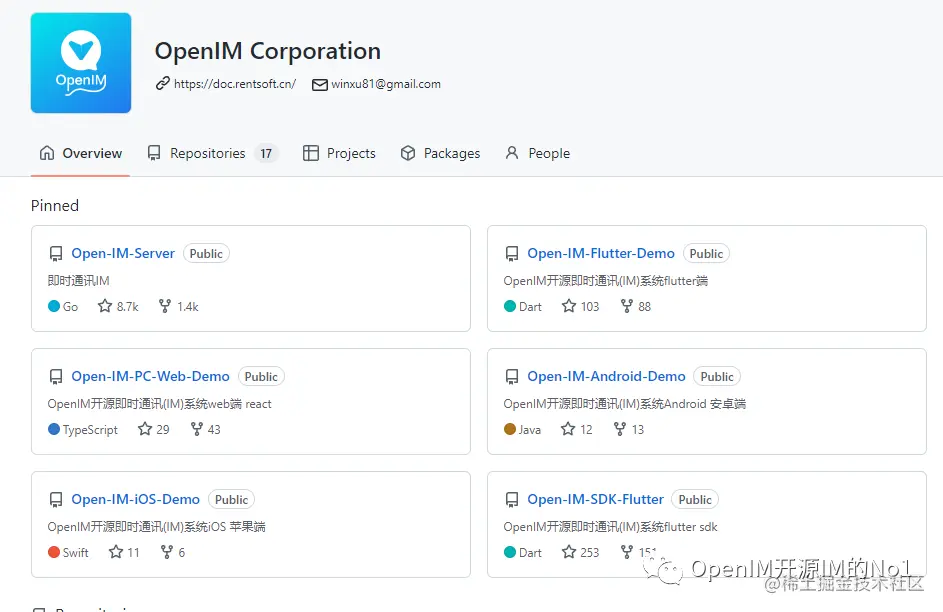The width and height of the screenshot is (943, 612).
Task: Click the star icon on Open-IM-Android-Demo
Action: click(x=568, y=429)
